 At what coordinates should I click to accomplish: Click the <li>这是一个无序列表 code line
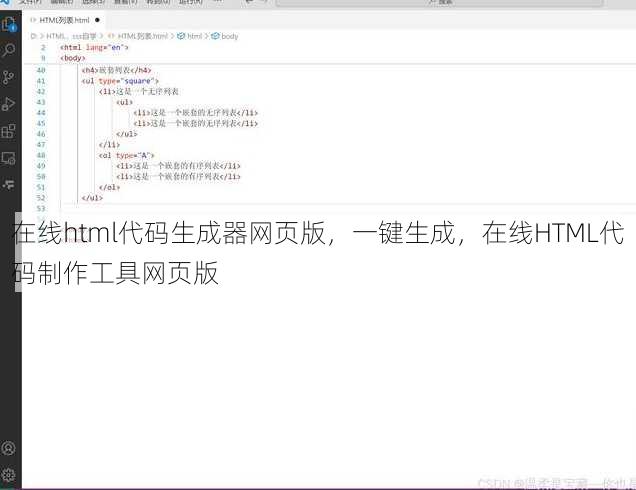139,91
